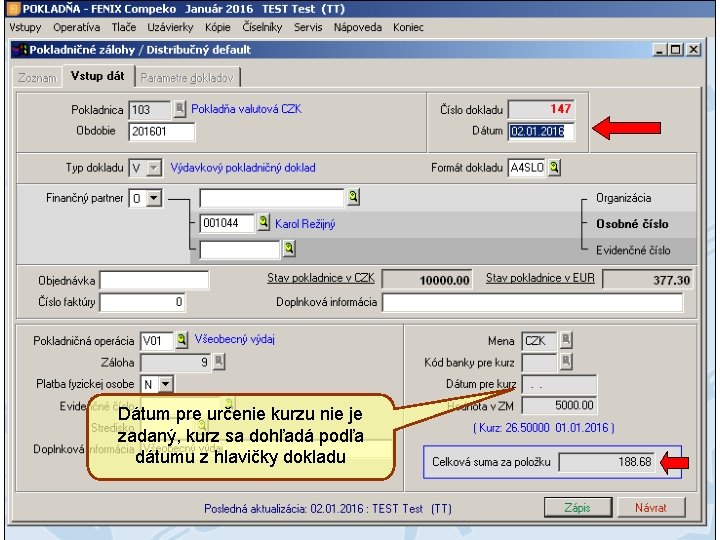Viewport: 720px width, 540px height.
Task: Open the Kópie menu
Action: click(218, 27)
